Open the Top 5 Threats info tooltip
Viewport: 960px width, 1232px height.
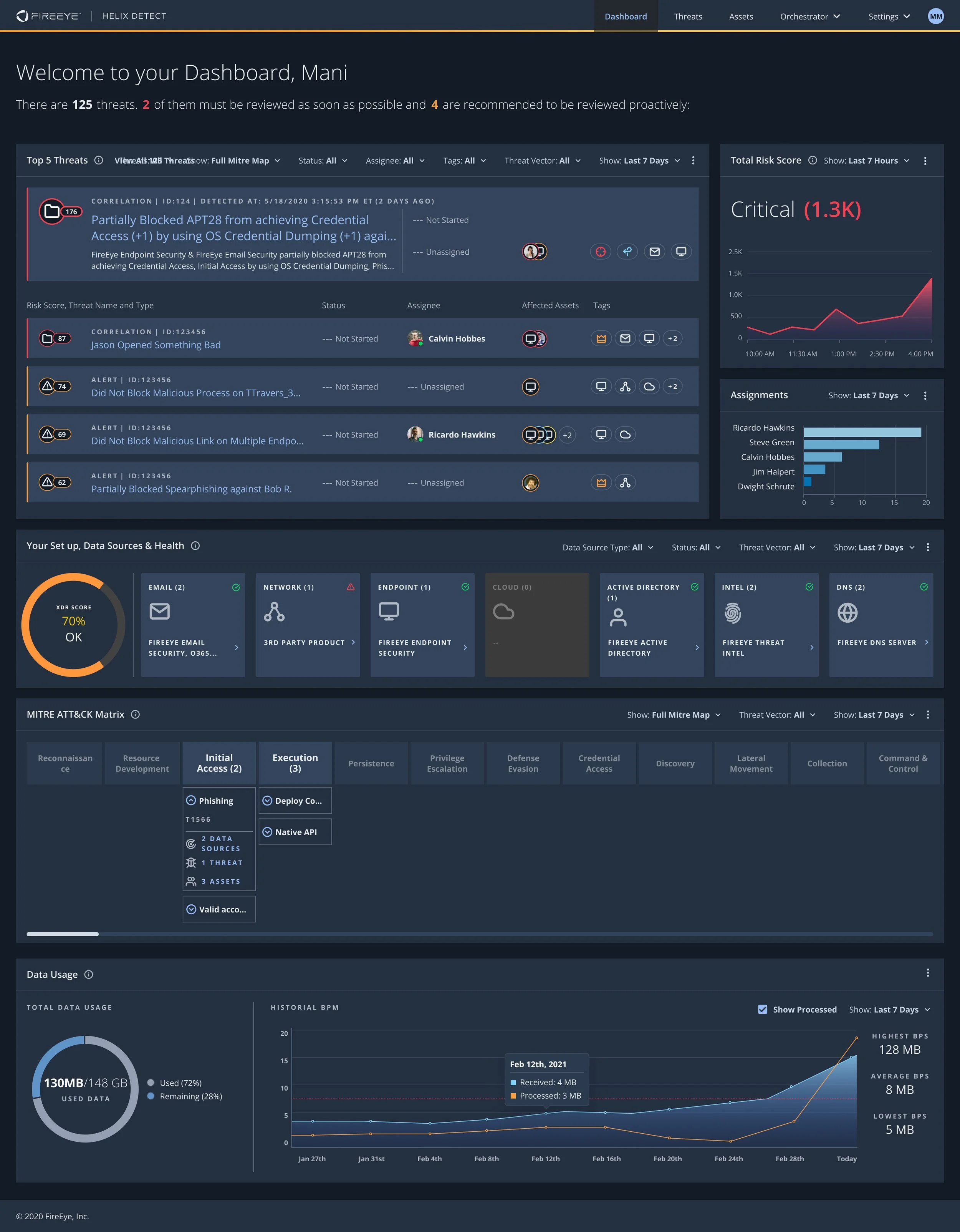99,160
